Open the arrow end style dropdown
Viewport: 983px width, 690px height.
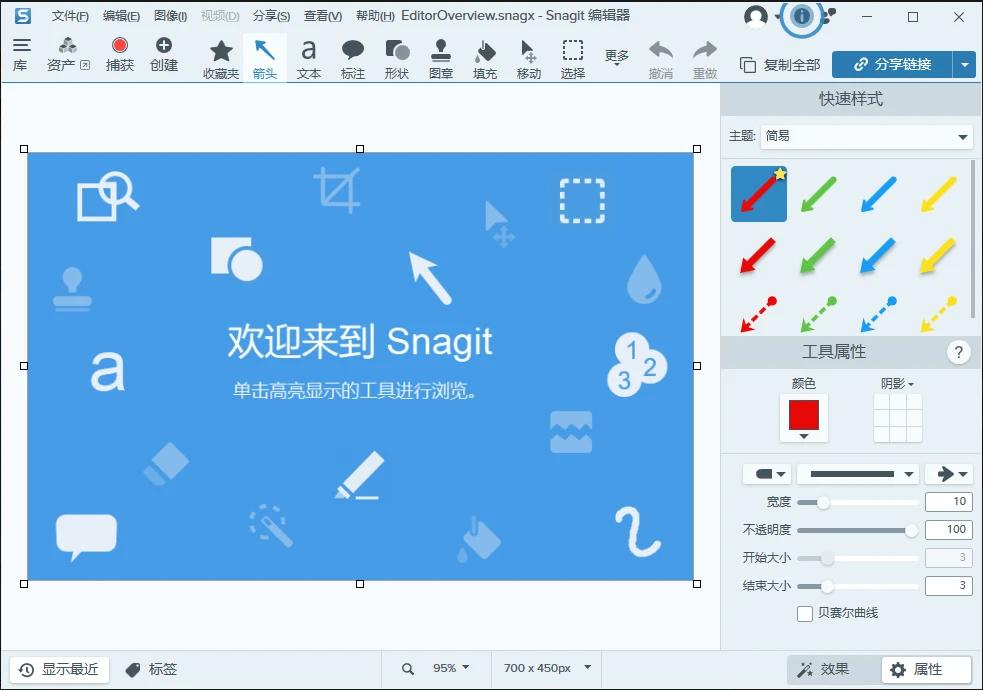click(x=948, y=472)
